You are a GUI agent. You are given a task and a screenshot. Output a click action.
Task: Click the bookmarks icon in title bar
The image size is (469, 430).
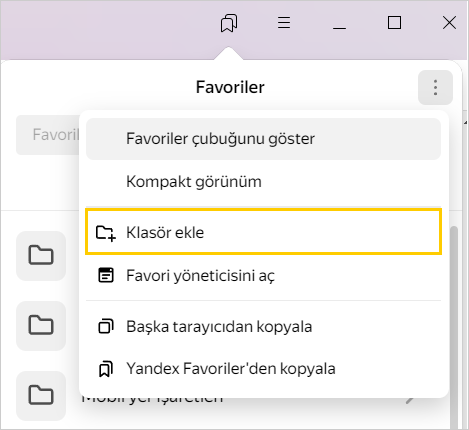pos(229,23)
